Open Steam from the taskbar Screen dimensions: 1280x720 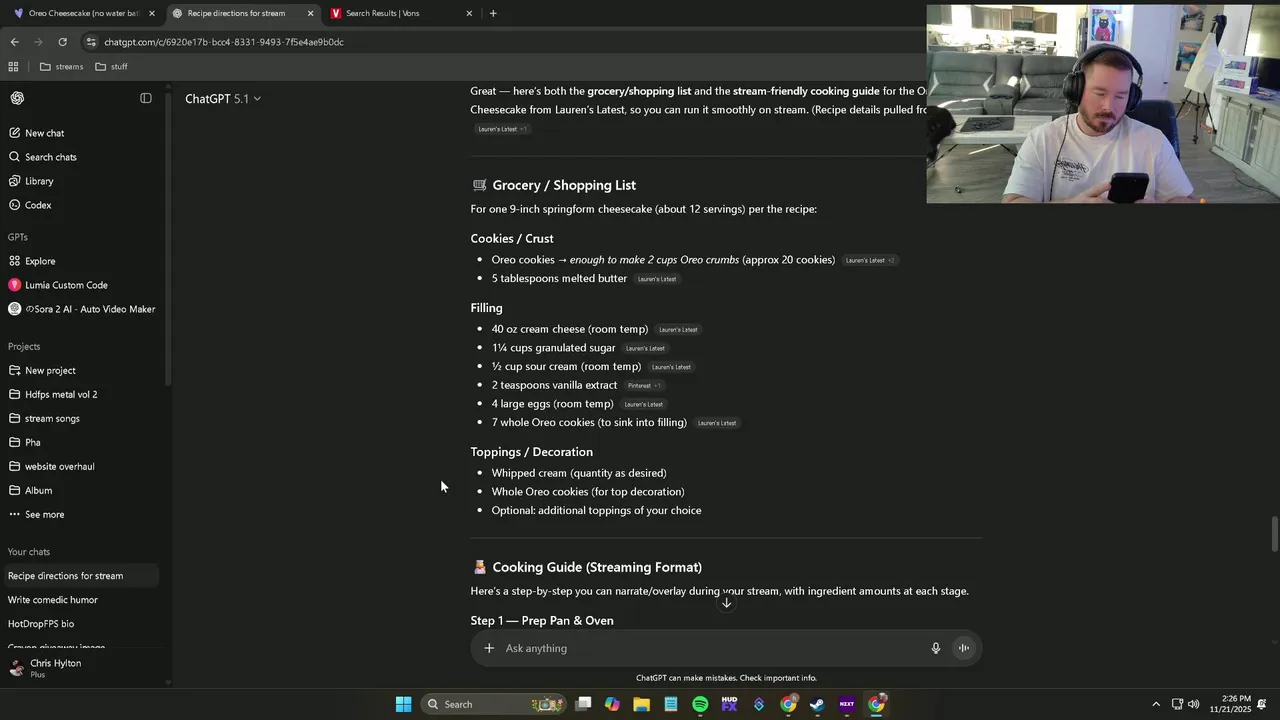pos(817,704)
